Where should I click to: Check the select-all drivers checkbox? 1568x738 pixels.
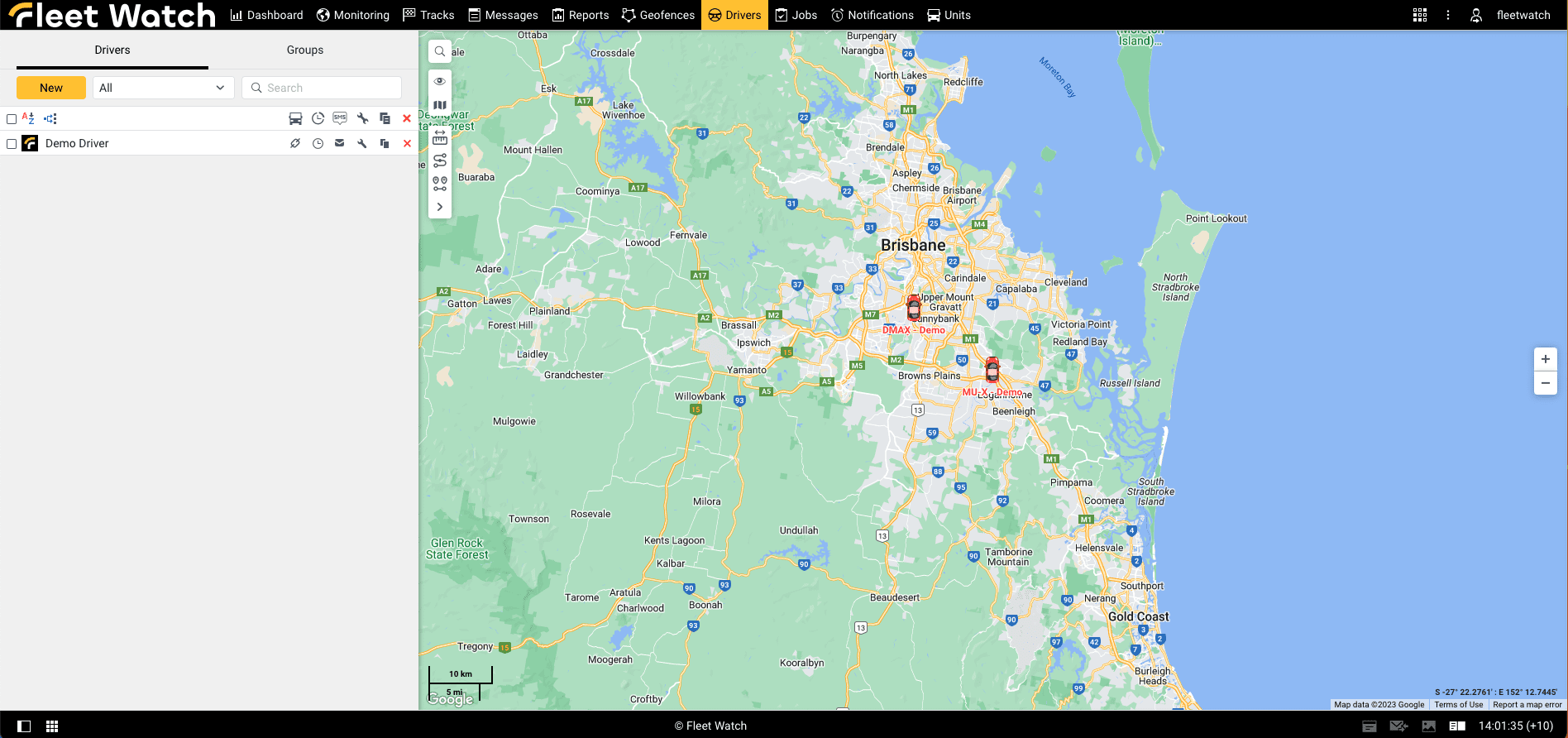pos(12,119)
